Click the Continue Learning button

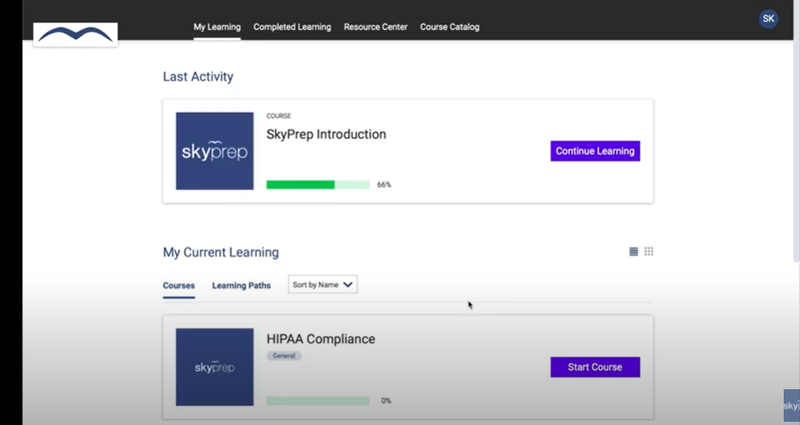[595, 151]
